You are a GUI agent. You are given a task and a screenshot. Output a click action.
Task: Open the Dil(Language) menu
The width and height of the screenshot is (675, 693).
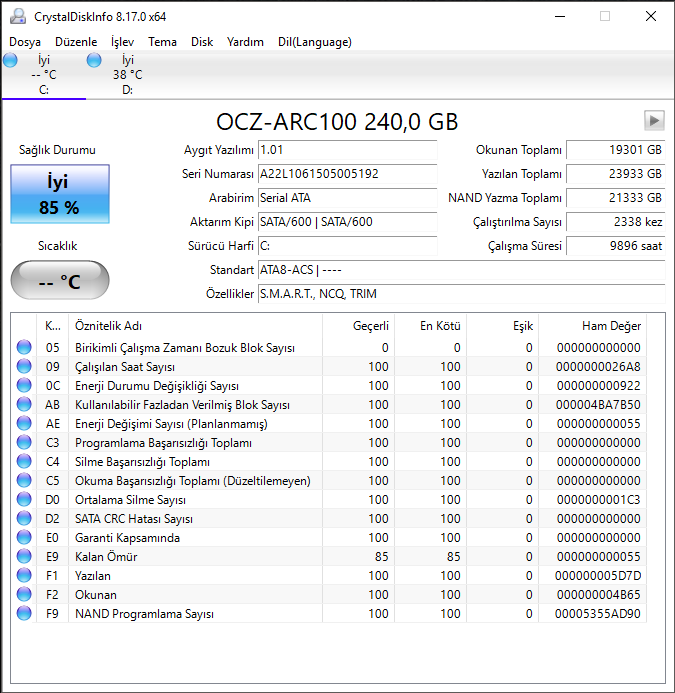pos(315,42)
